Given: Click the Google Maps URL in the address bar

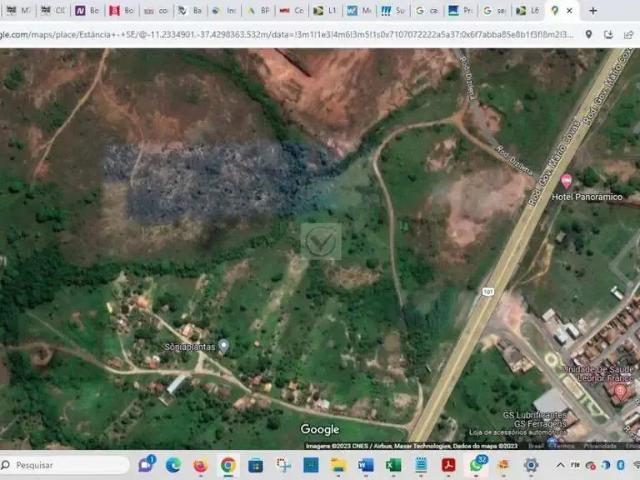Looking at the screenshot, I should coord(287,35).
